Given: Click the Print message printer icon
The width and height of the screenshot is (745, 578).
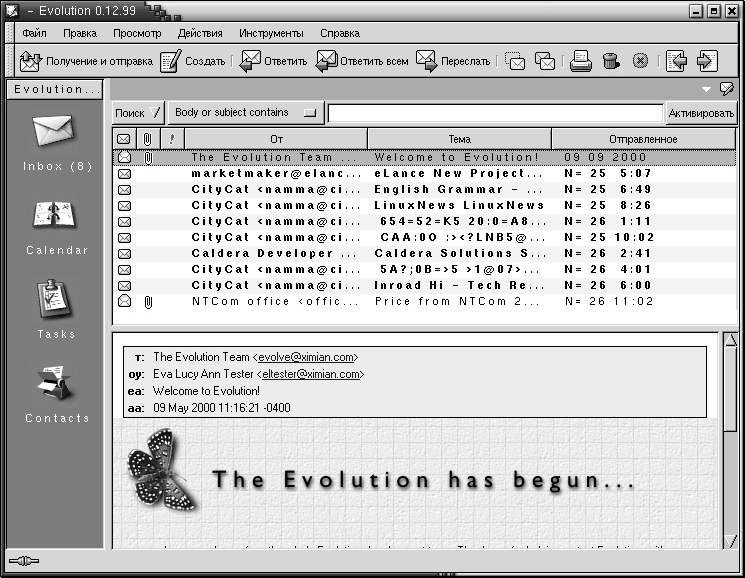Looking at the screenshot, I should click(x=581, y=61).
